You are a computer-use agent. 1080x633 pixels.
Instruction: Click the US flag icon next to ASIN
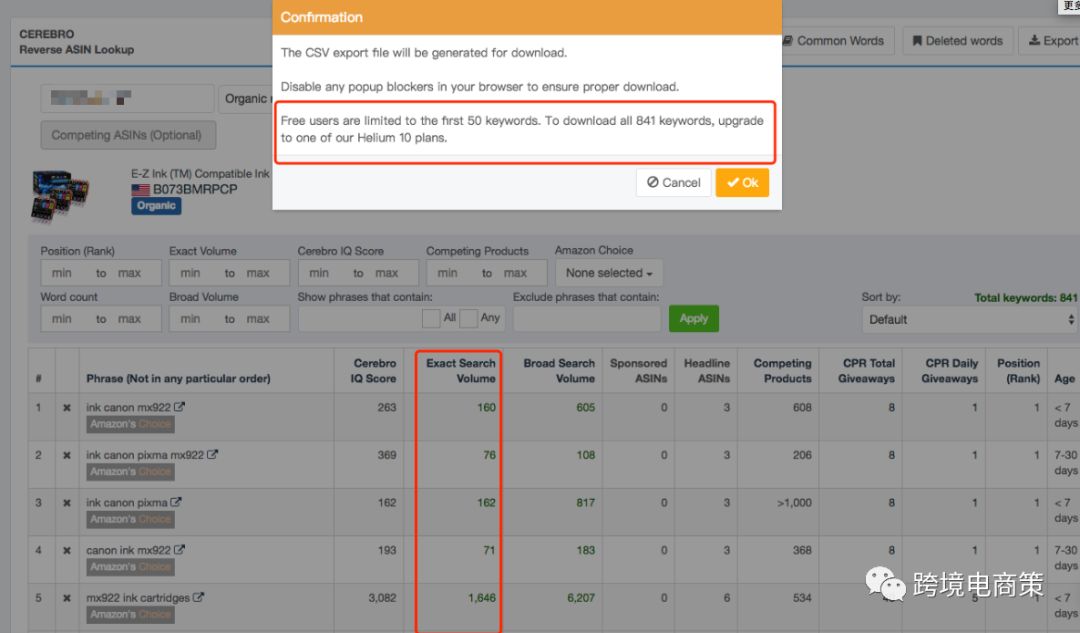tap(141, 189)
